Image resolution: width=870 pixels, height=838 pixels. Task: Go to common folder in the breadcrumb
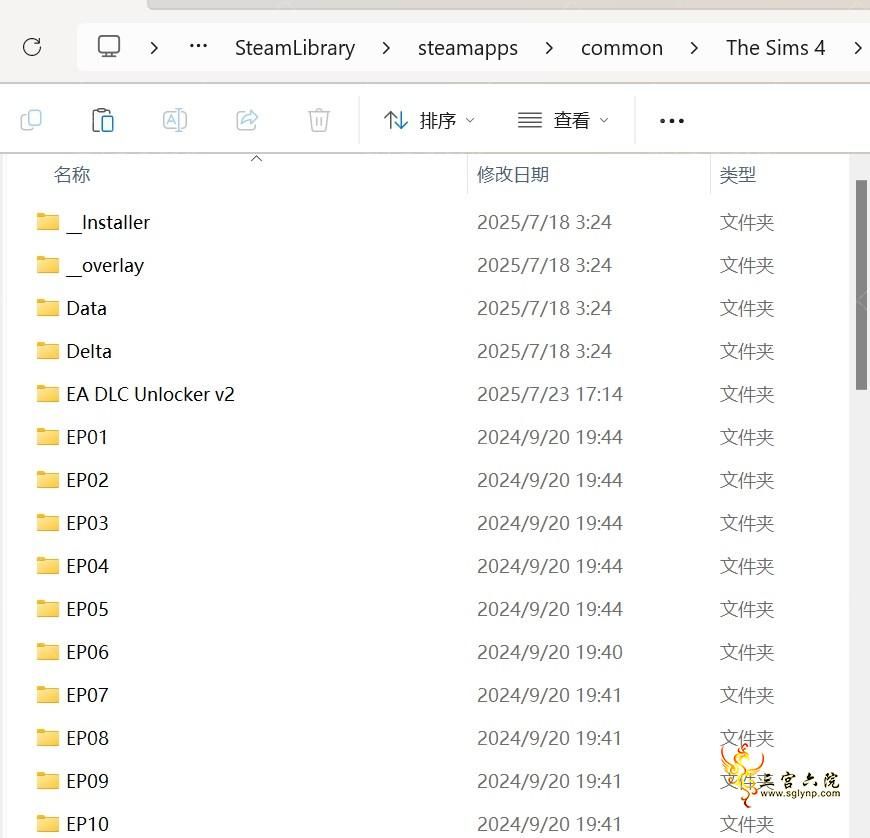pyautogui.click(x=622, y=48)
